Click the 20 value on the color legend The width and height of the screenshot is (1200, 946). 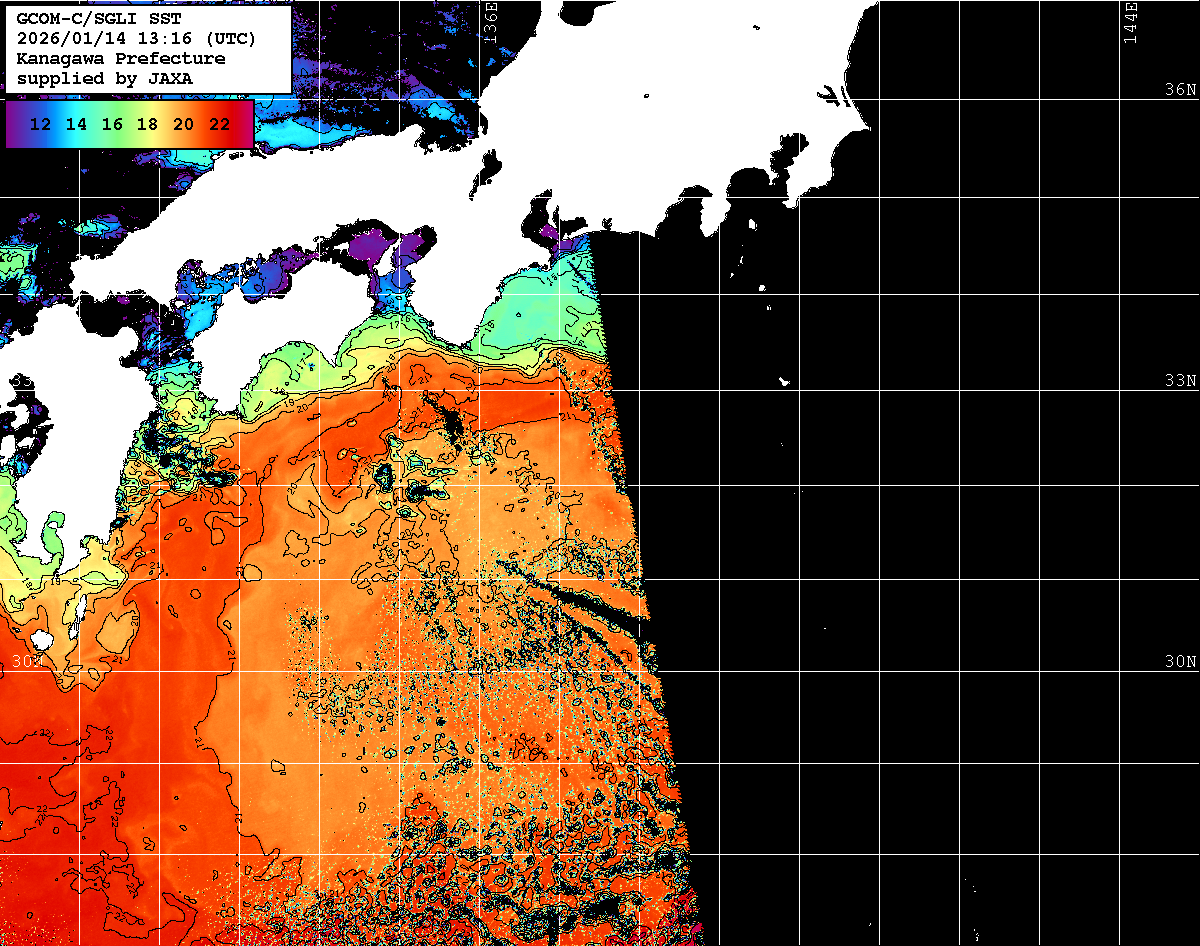pyautogui.click(x=183, y=125)
